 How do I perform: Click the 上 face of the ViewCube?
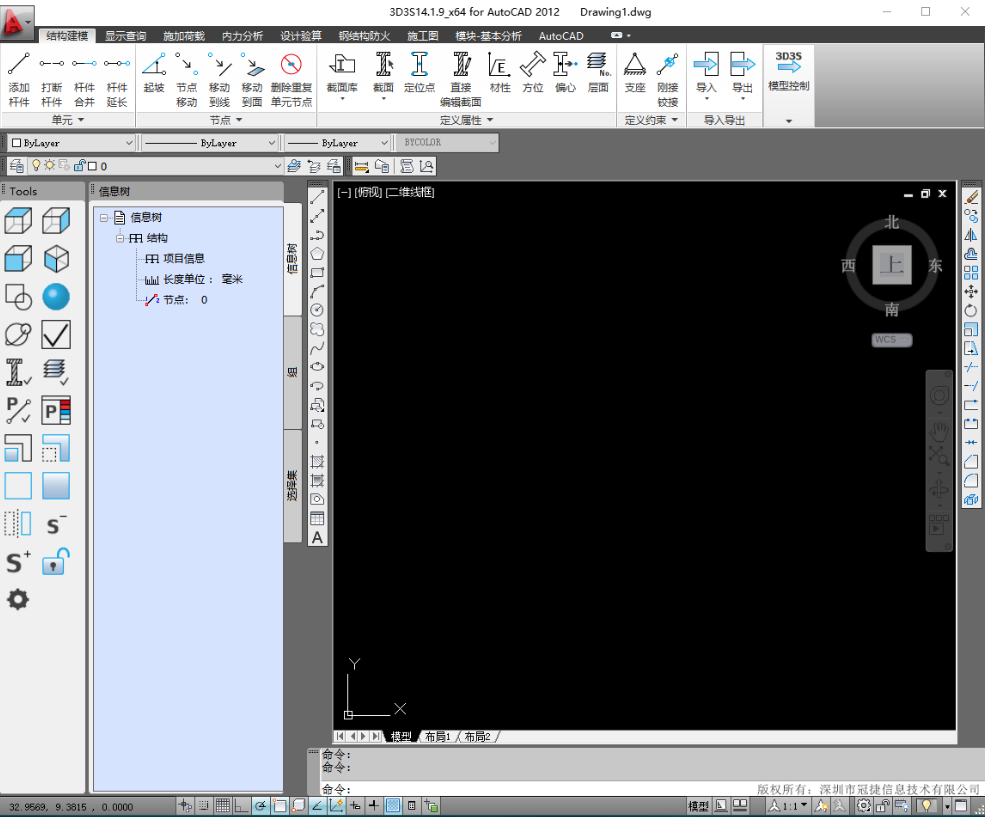pos(891,265)
